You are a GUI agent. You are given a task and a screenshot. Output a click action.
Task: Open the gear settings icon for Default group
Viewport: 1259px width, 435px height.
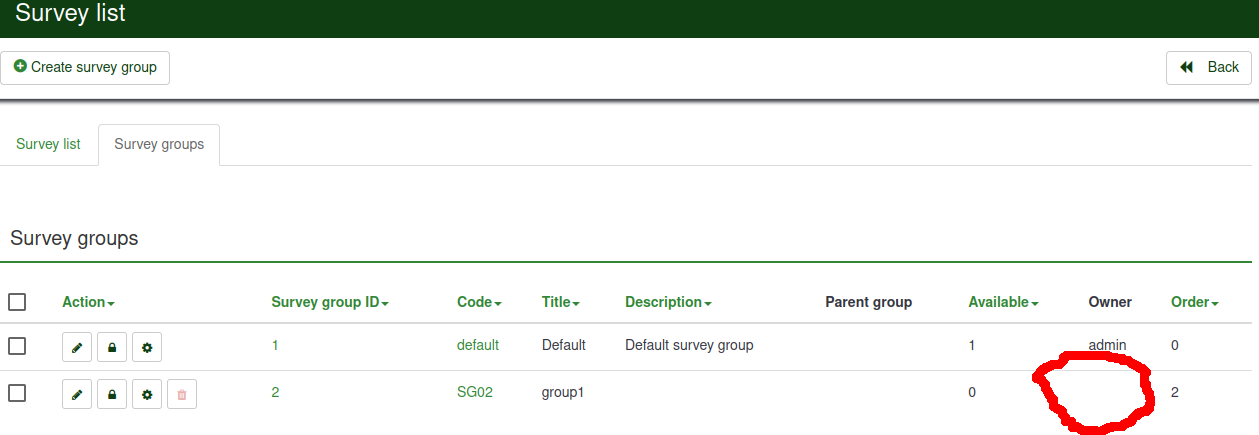tap(147, 347)
